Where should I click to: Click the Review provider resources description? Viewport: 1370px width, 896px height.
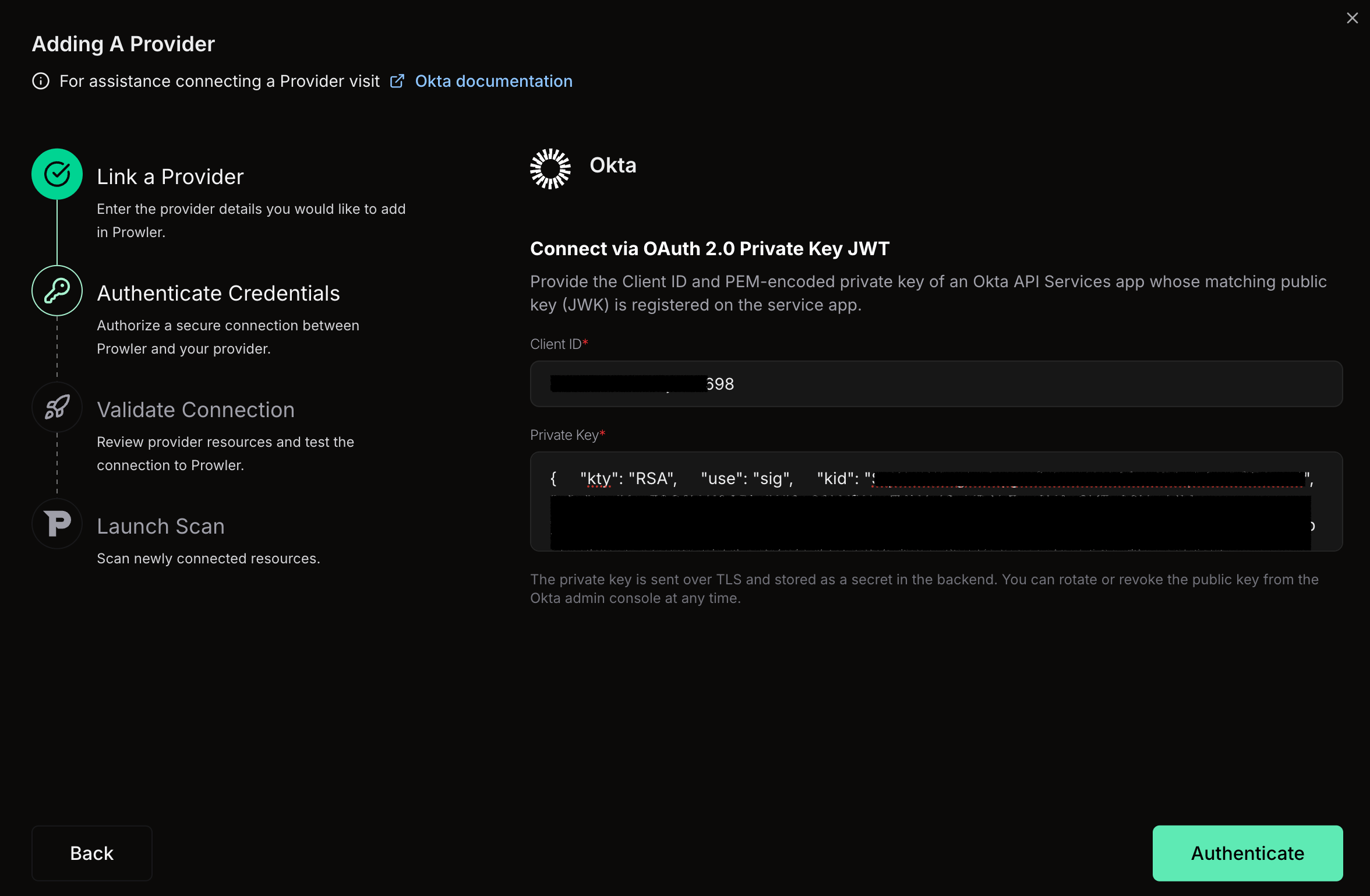point(225,454)
